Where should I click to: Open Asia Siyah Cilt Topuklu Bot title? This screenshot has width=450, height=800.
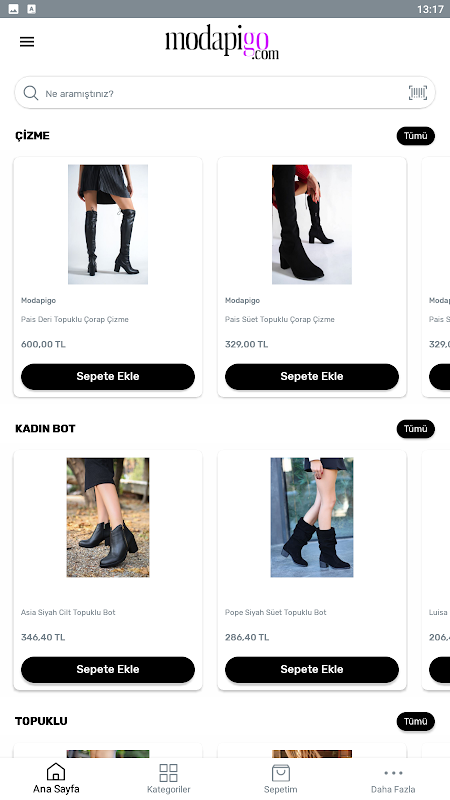click(x=68, y=612)
